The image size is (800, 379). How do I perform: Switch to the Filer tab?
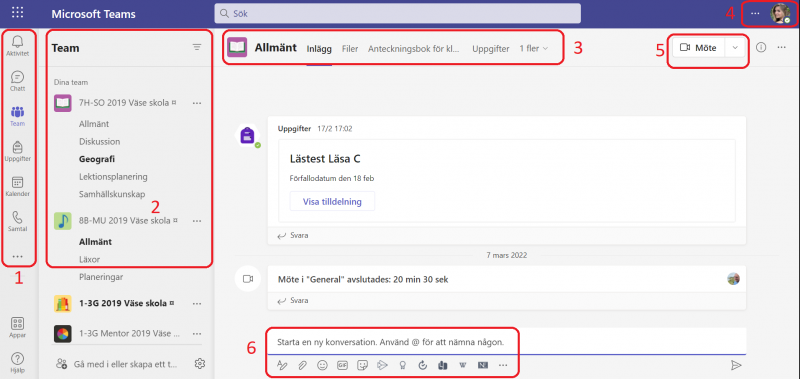point(349,49)
